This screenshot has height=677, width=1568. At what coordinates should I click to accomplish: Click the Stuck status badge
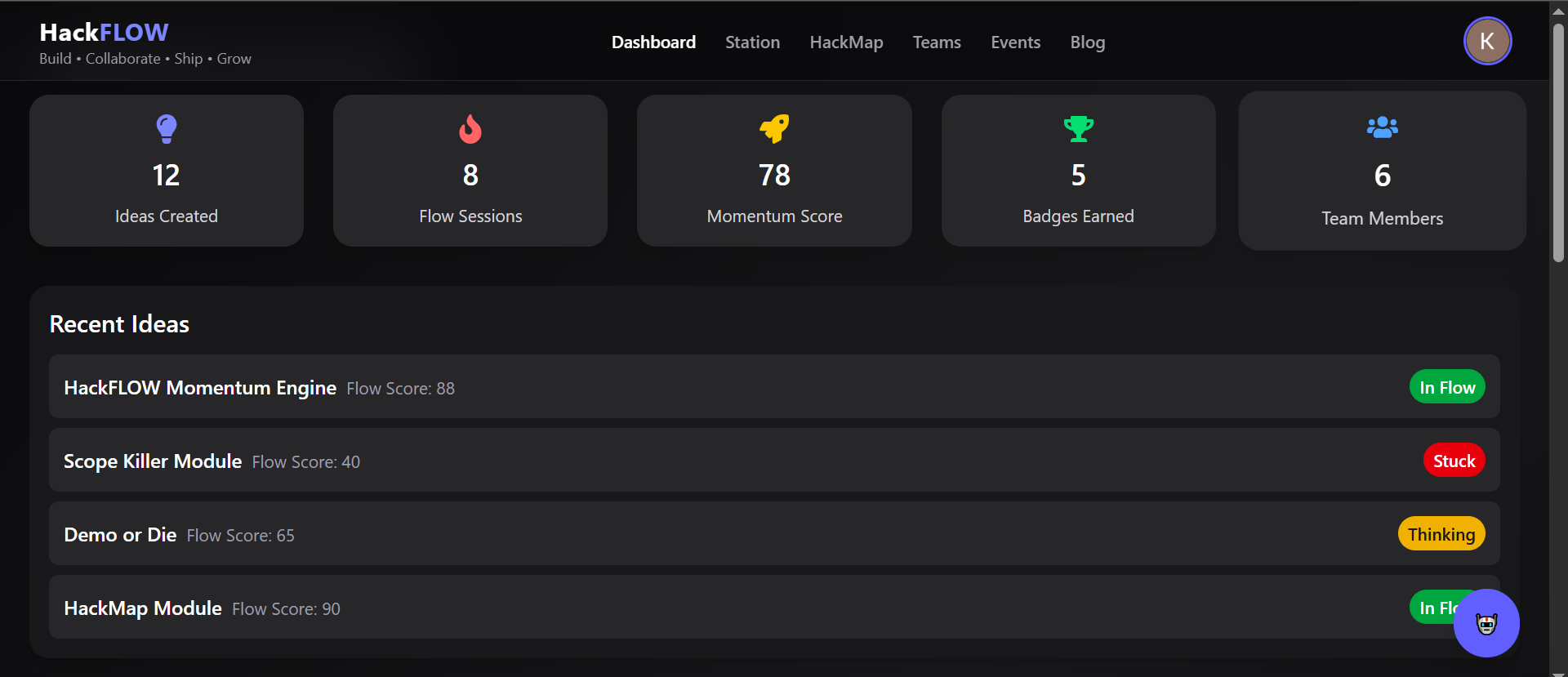[x=1454, y=461]
